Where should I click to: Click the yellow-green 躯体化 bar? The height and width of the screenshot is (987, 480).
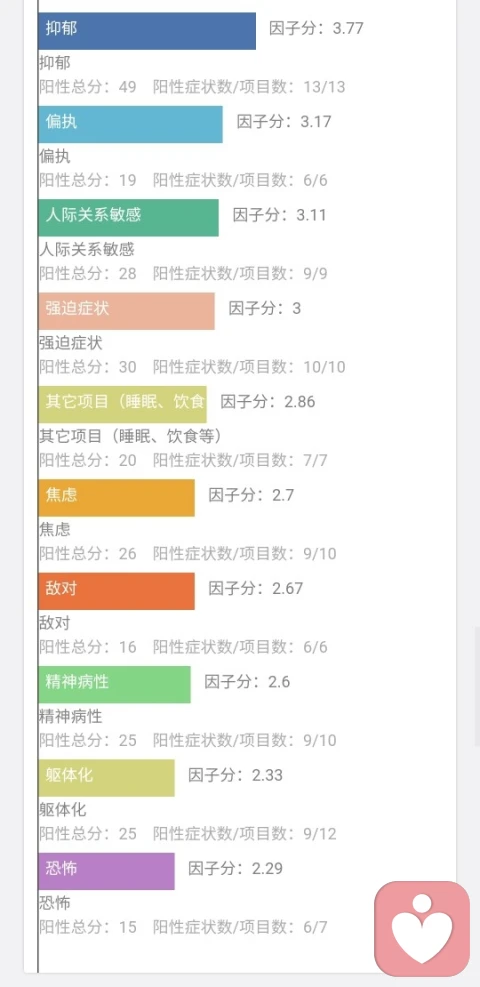106,778
